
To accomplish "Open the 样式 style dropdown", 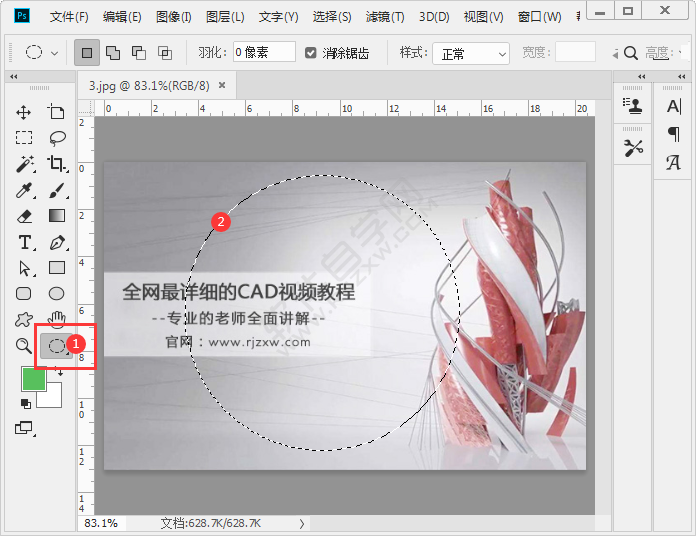I will (471, 54).
